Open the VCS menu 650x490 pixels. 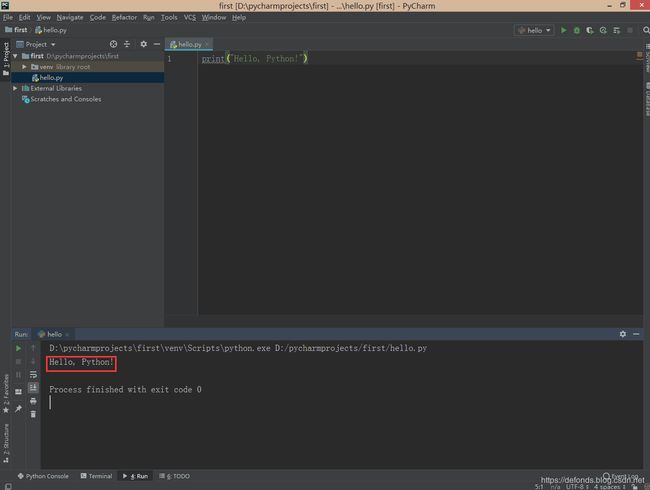point(190,17)
